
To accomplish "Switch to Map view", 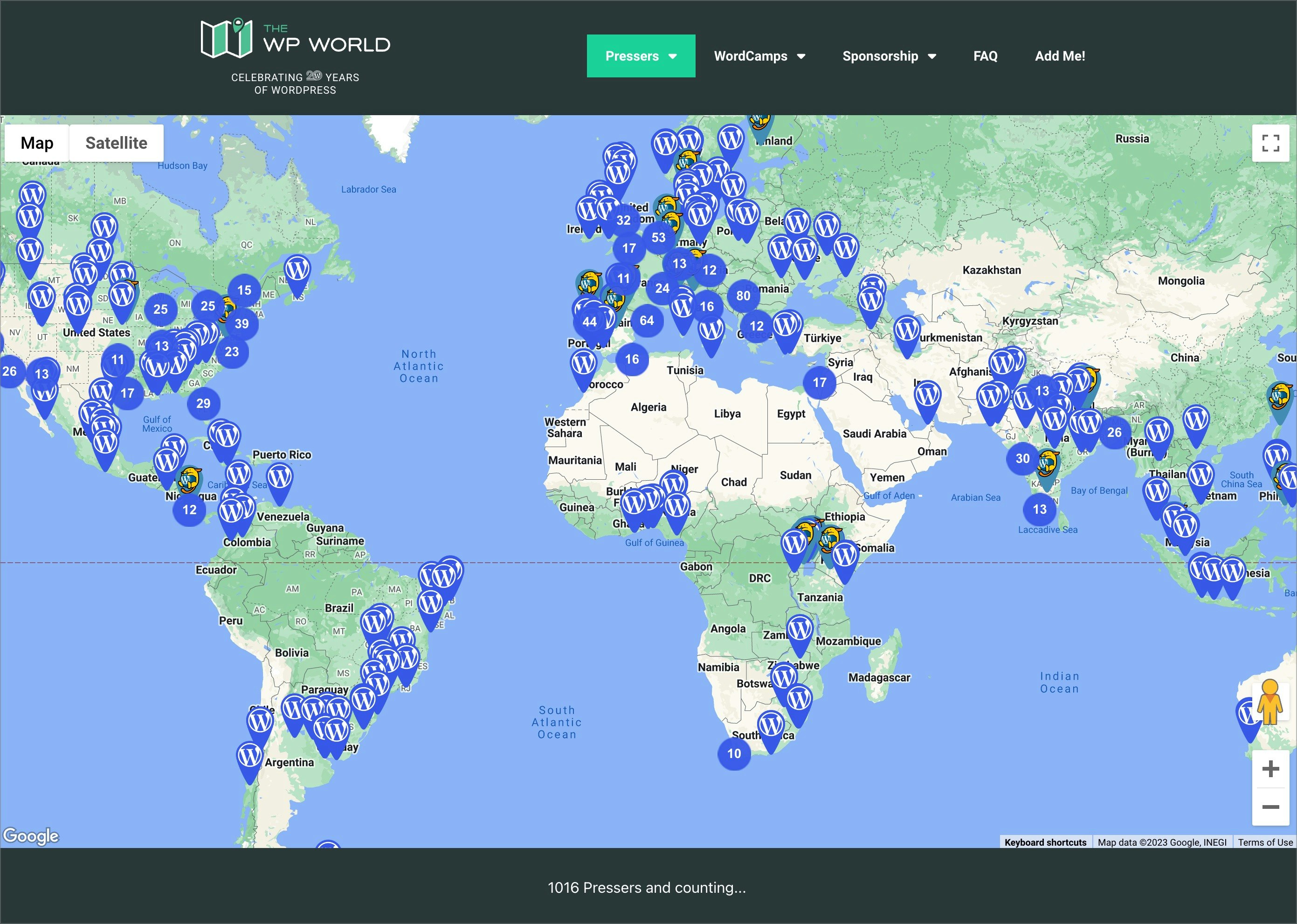I will click(37, 143).
